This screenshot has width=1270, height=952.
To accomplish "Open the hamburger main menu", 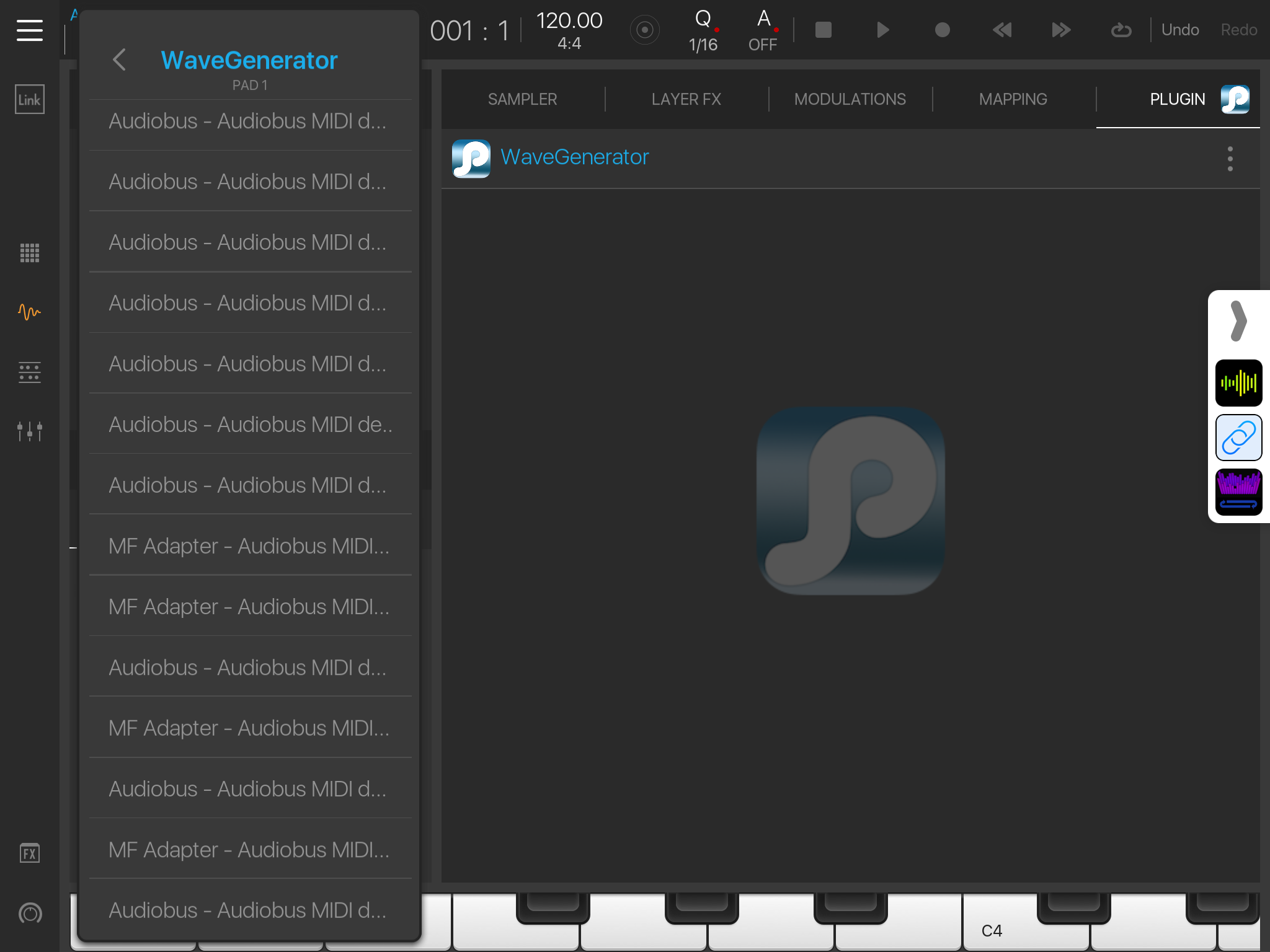I will 30,30.
